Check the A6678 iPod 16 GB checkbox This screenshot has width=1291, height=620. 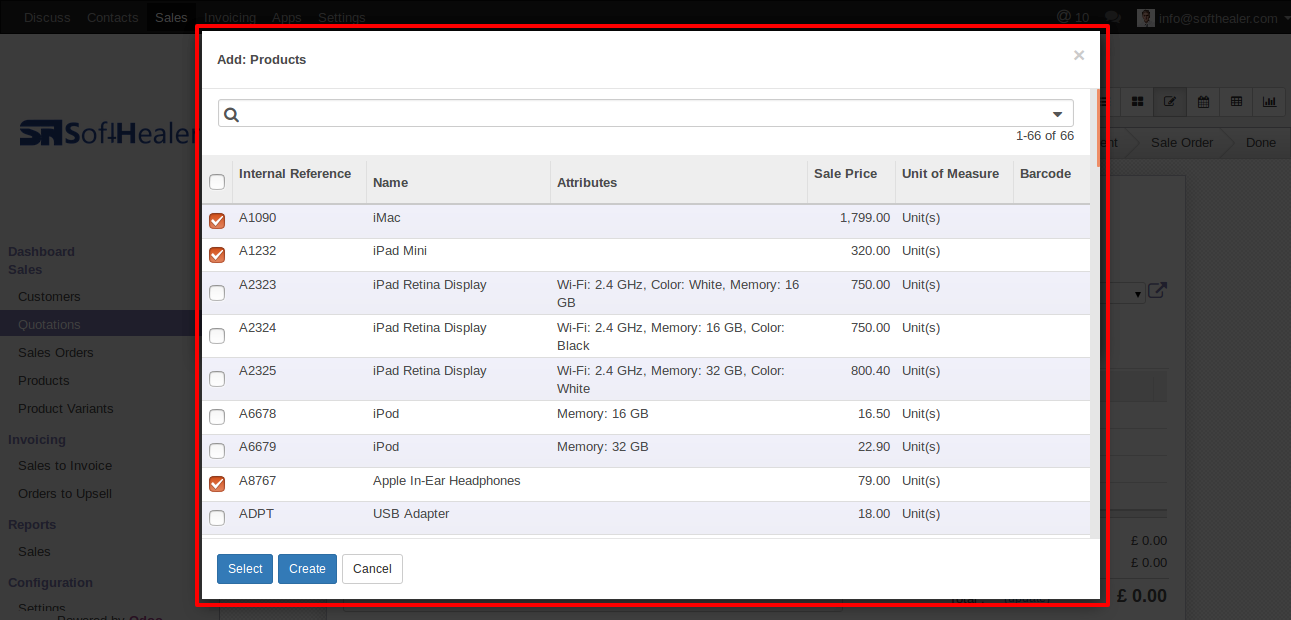(217, 417)
